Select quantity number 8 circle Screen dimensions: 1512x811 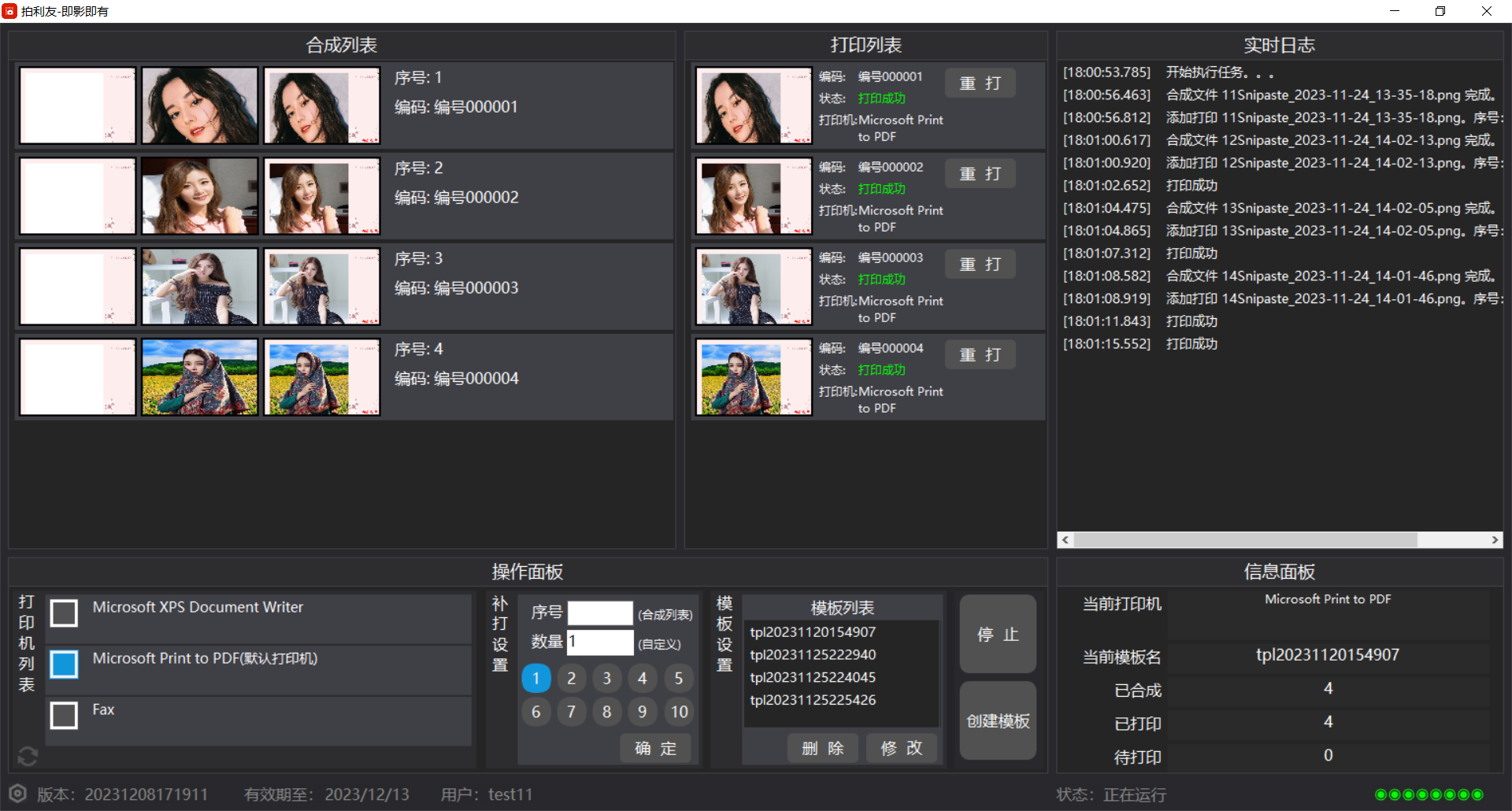[x=606, y=712]
